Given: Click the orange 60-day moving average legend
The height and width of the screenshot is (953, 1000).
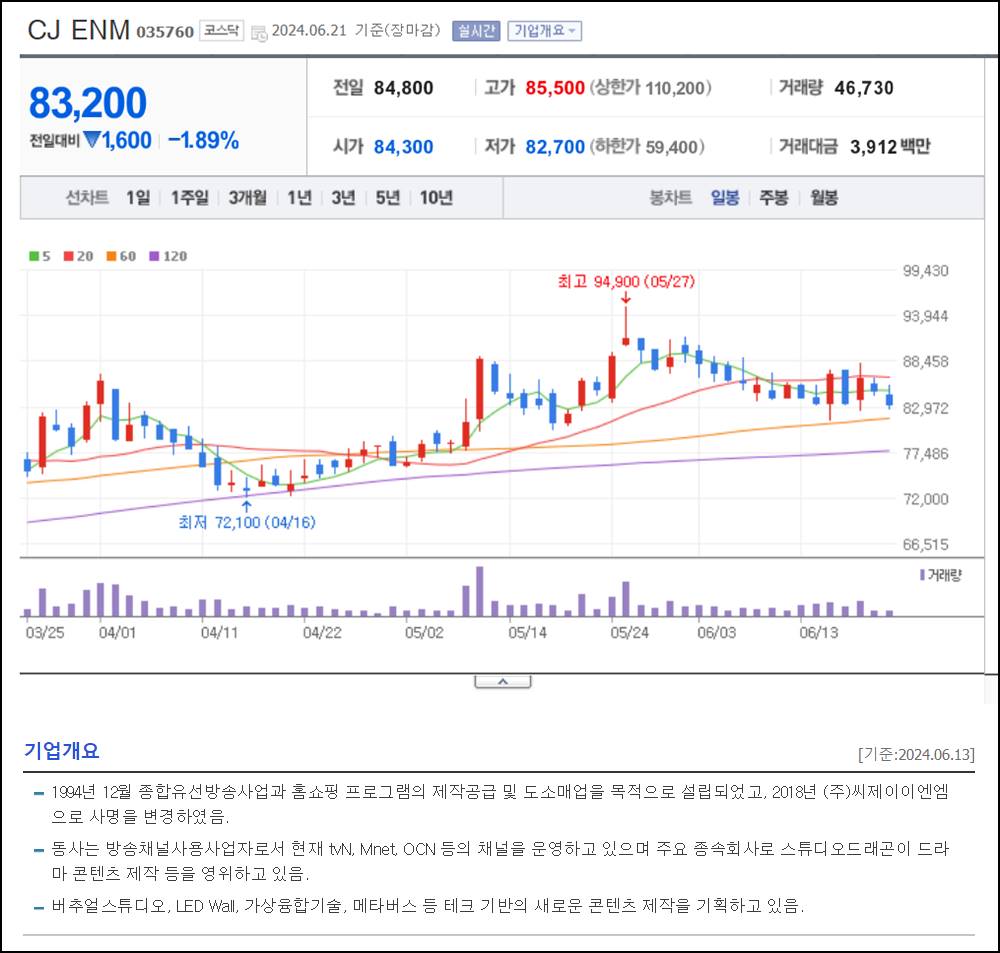Looking at the screenshot, I should [x=121, y=256].
